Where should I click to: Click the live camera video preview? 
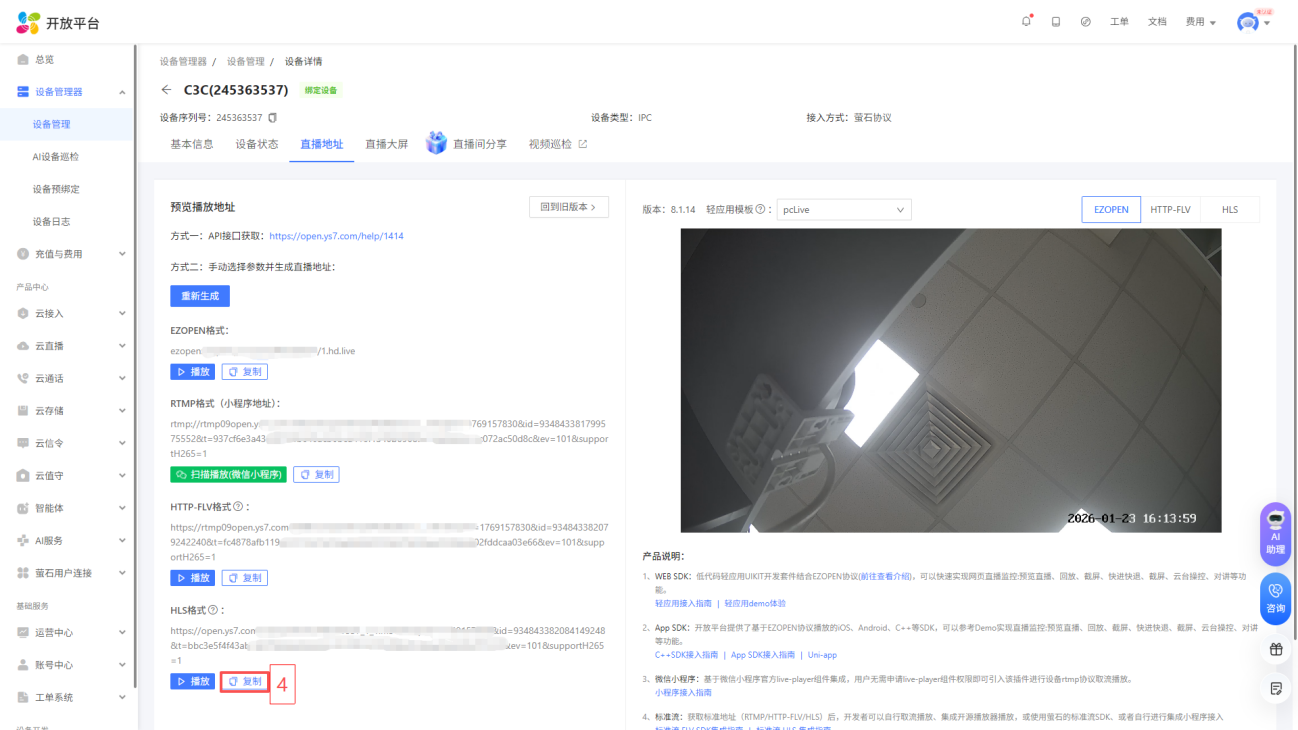[950, 380]
